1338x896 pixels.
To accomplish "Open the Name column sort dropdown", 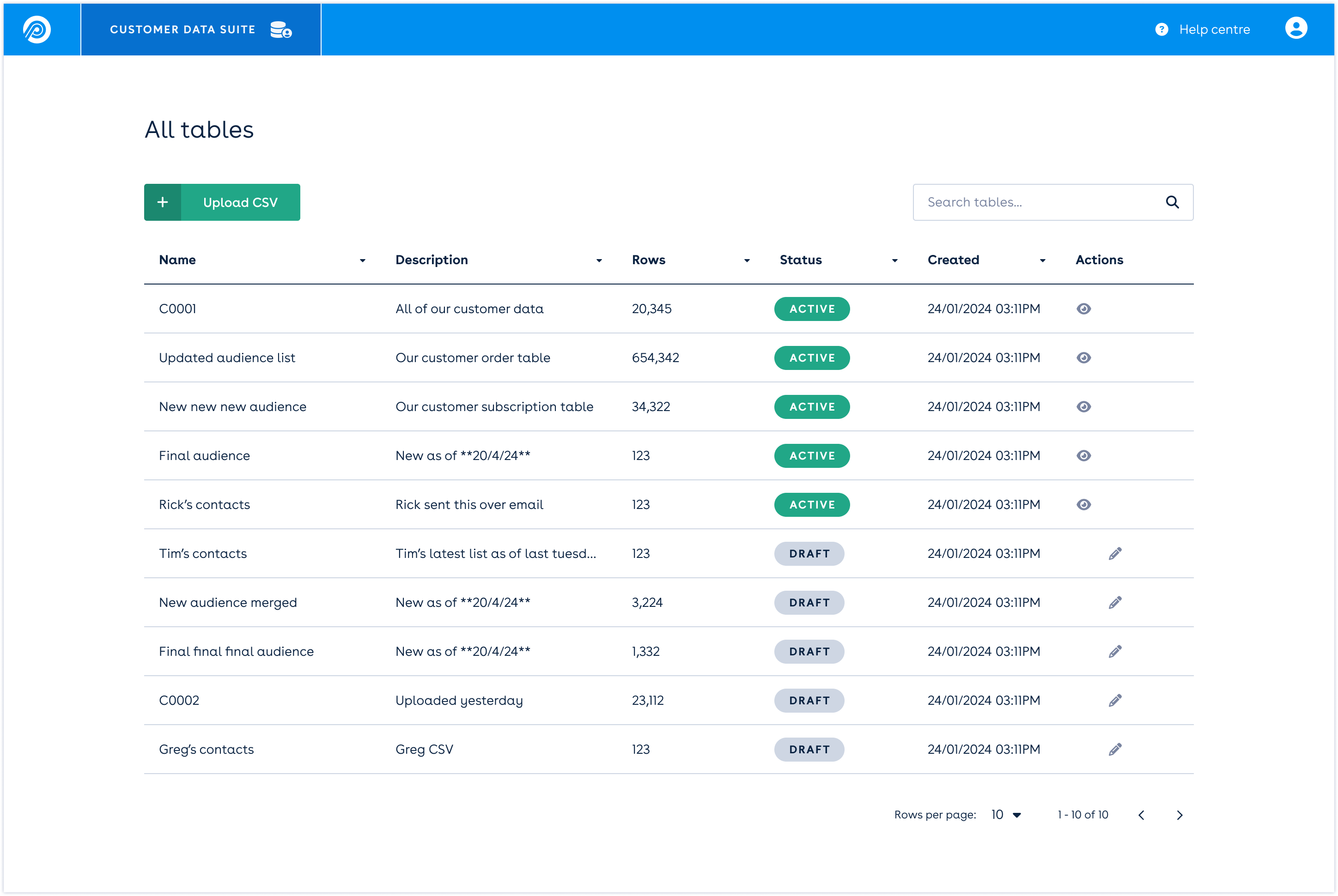I will click(362, 260).
